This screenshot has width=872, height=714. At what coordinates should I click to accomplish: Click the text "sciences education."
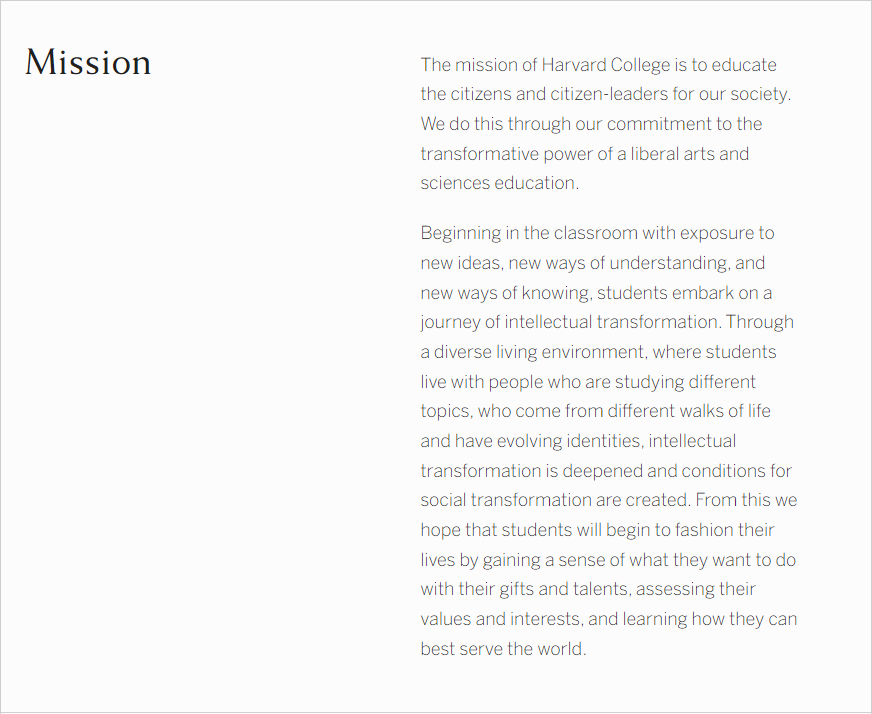point(499,183)
